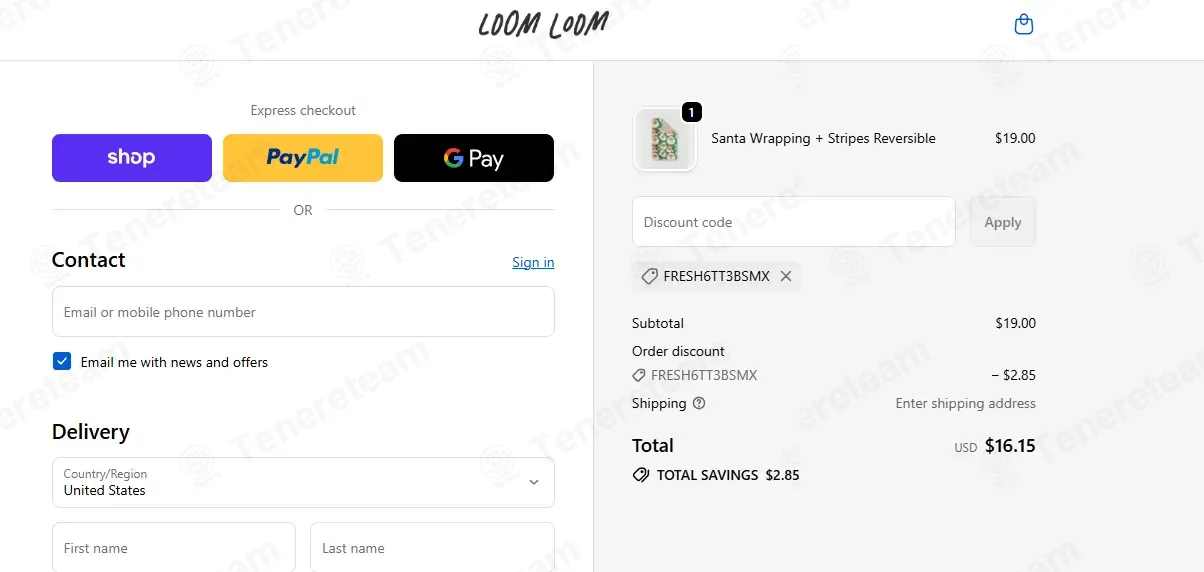Remove the FRESH6TT3BSMX discount code chip
1204x572 pixels.
coord(786,276)
